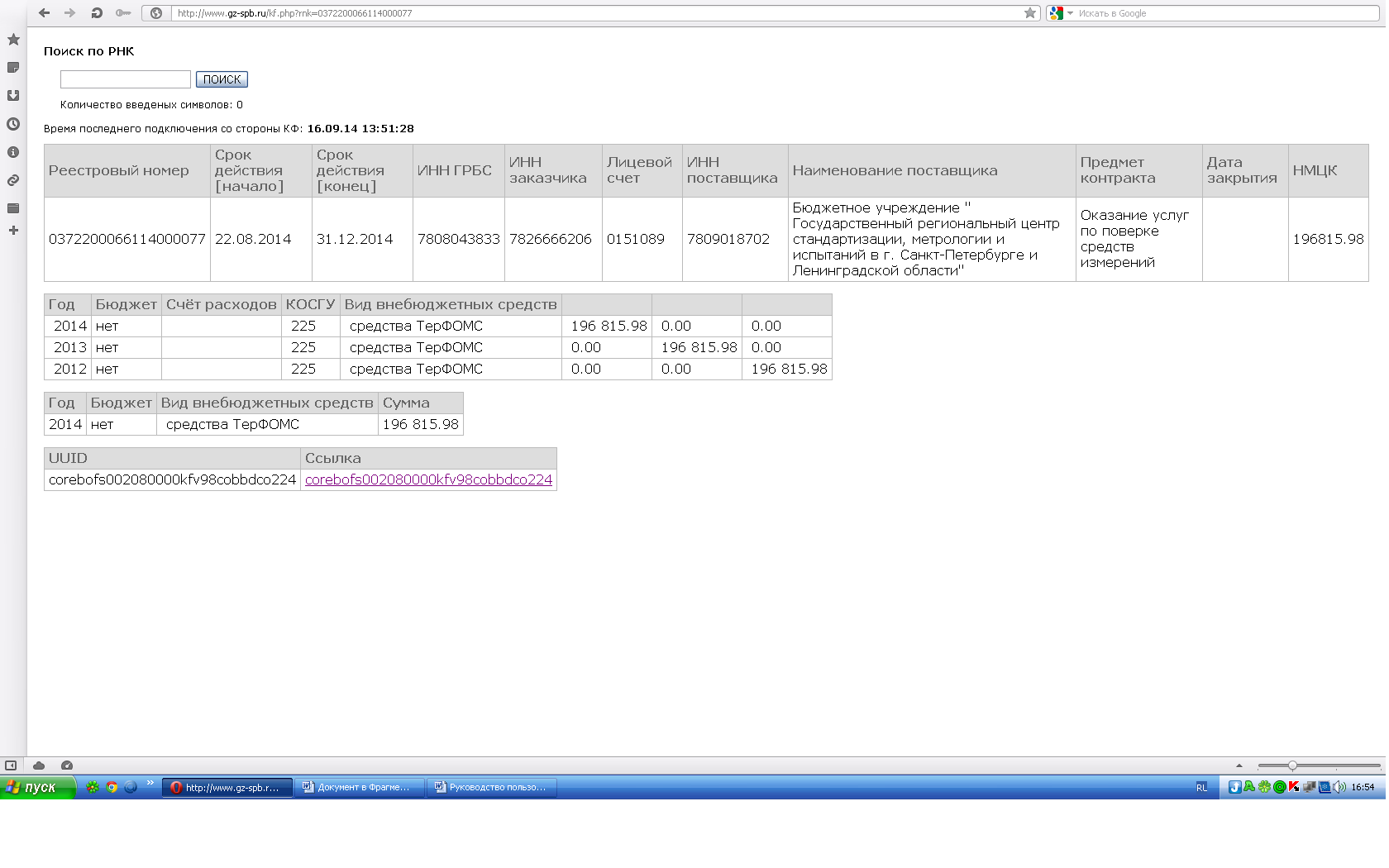Click the ПОИСК button
1389x868 pixels.
click(x=222, y=79)
